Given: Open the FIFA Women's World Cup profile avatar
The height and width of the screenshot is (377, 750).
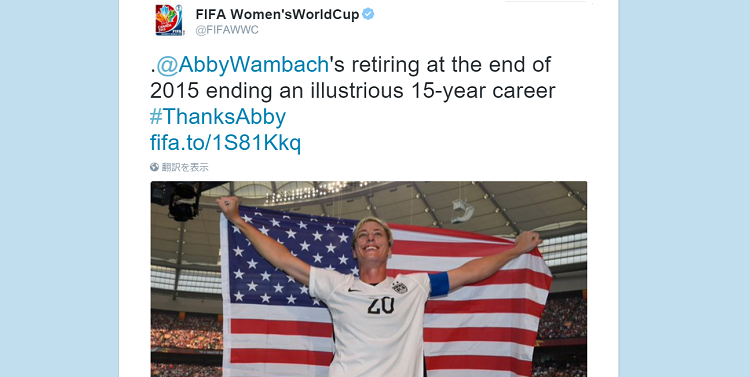Looking at the screenshot, I should tap(169, 20).
